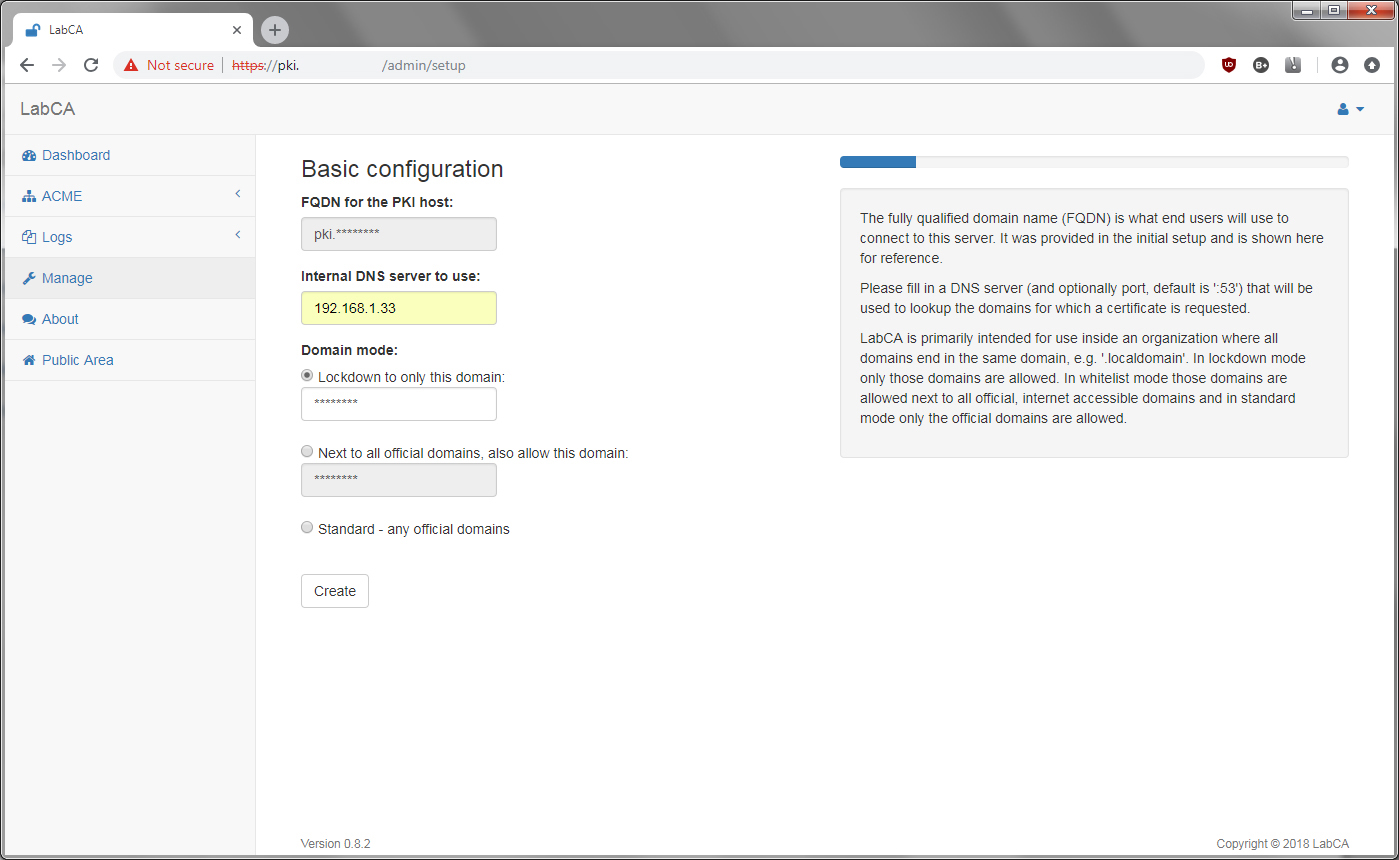The width and height of the screenshot is (1399, 860).
Task: Click the uBlock Origin shield extension icon
Action: click(x=1228, y=65)
